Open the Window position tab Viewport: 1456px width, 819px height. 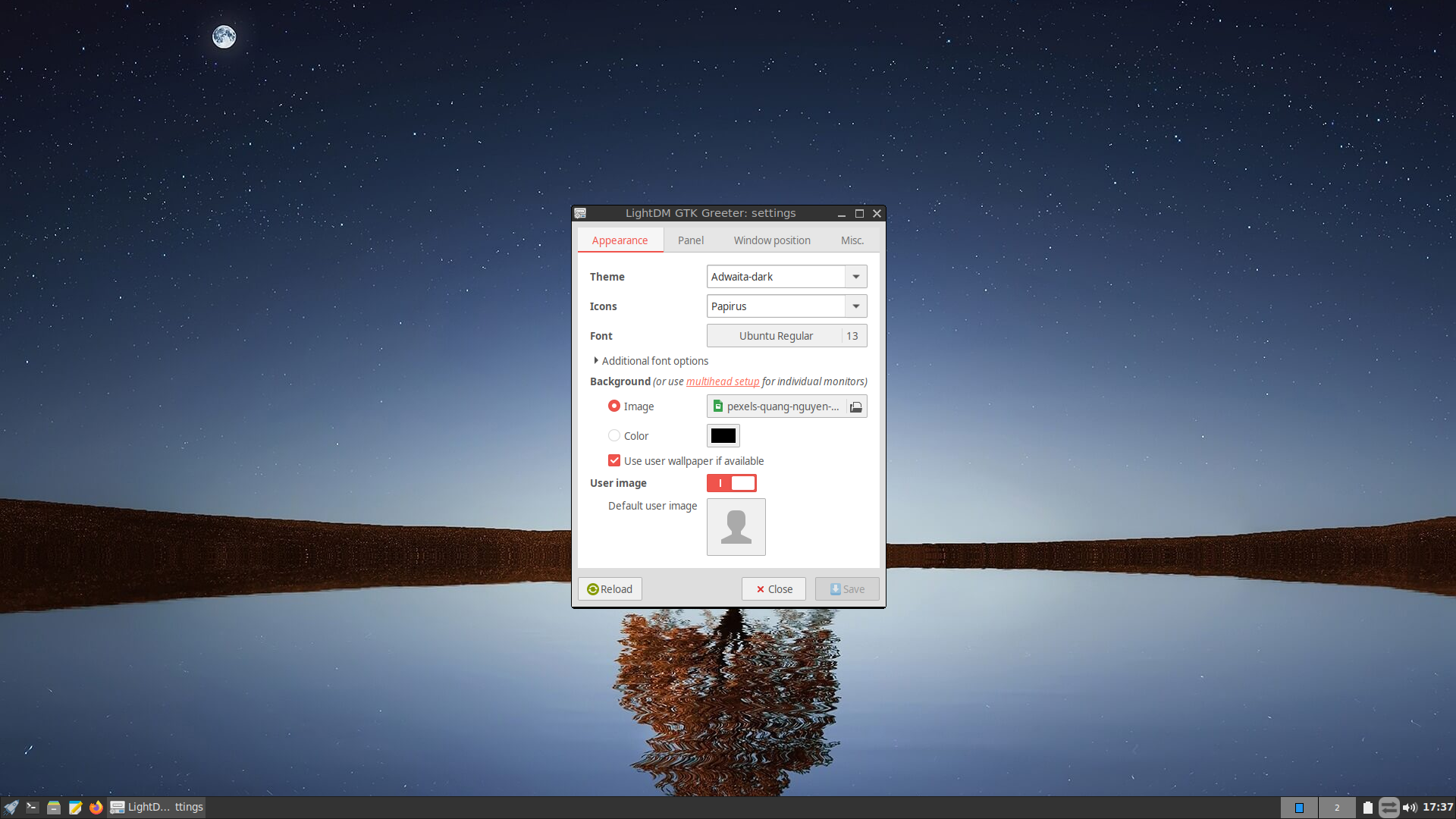point(772,240)
